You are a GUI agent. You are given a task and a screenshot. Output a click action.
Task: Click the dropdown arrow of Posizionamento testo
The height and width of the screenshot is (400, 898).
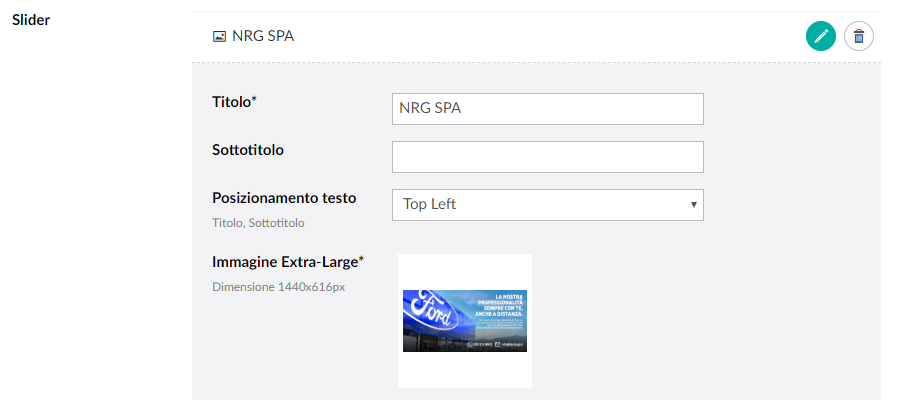tap(693, 205)
